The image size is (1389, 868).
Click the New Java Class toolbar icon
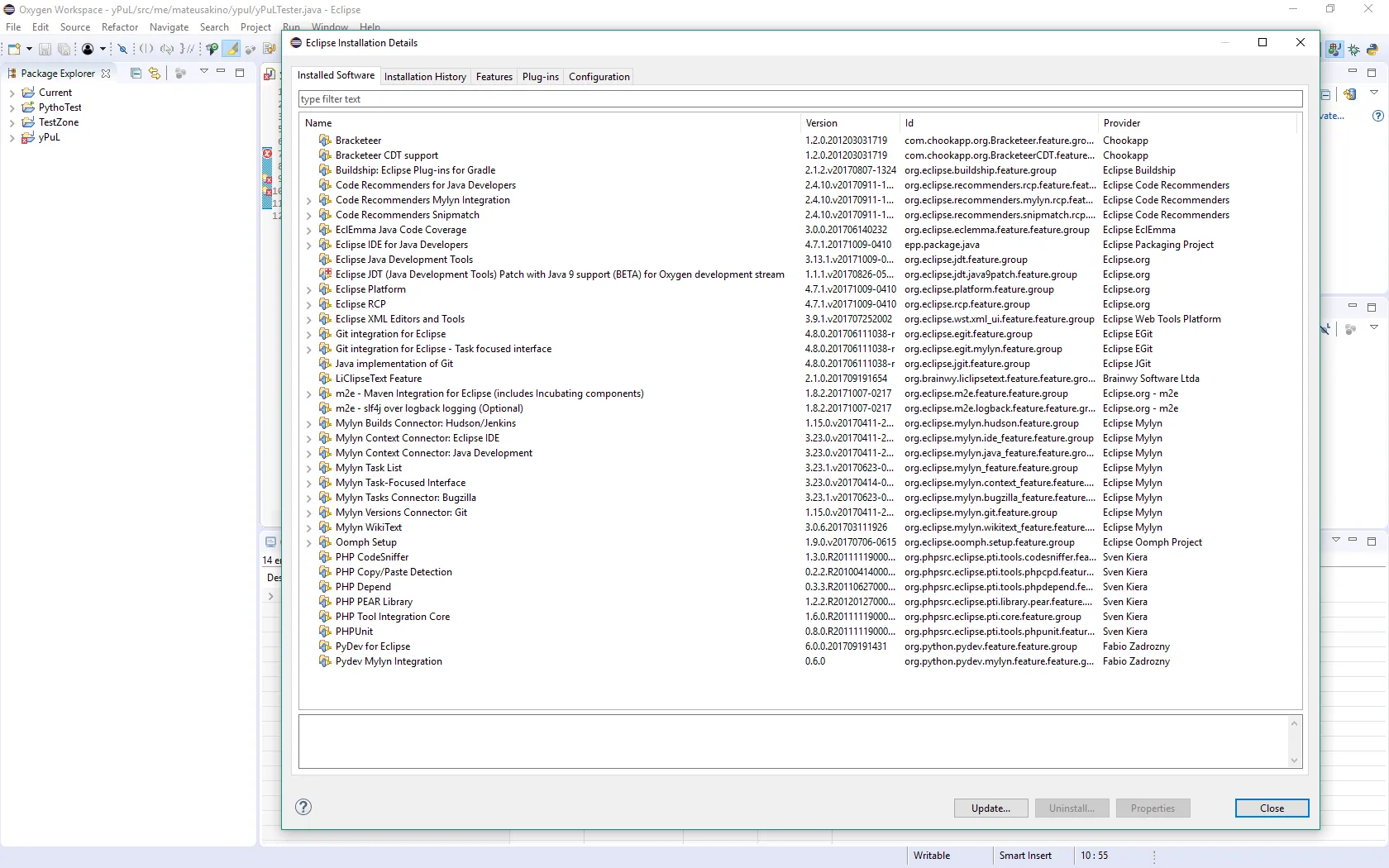point(212,50)
